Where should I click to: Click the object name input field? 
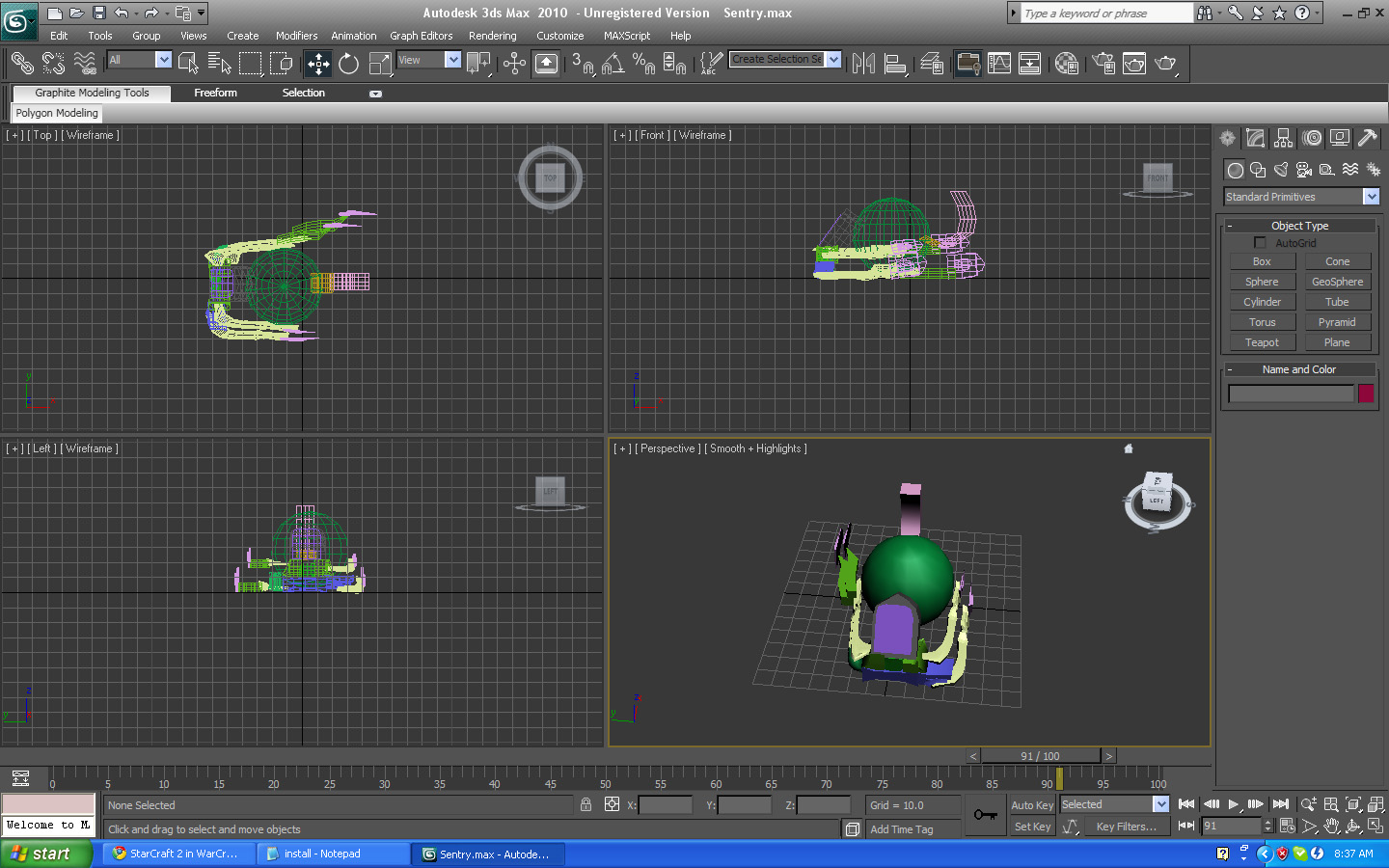1291,393
